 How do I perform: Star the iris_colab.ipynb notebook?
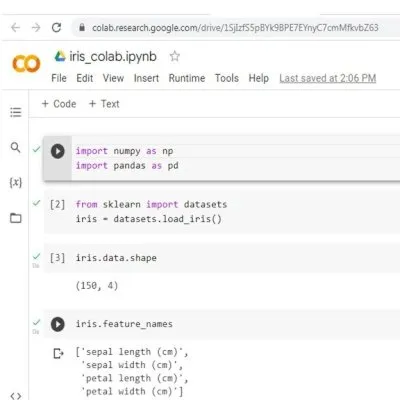tap(175, 56)
